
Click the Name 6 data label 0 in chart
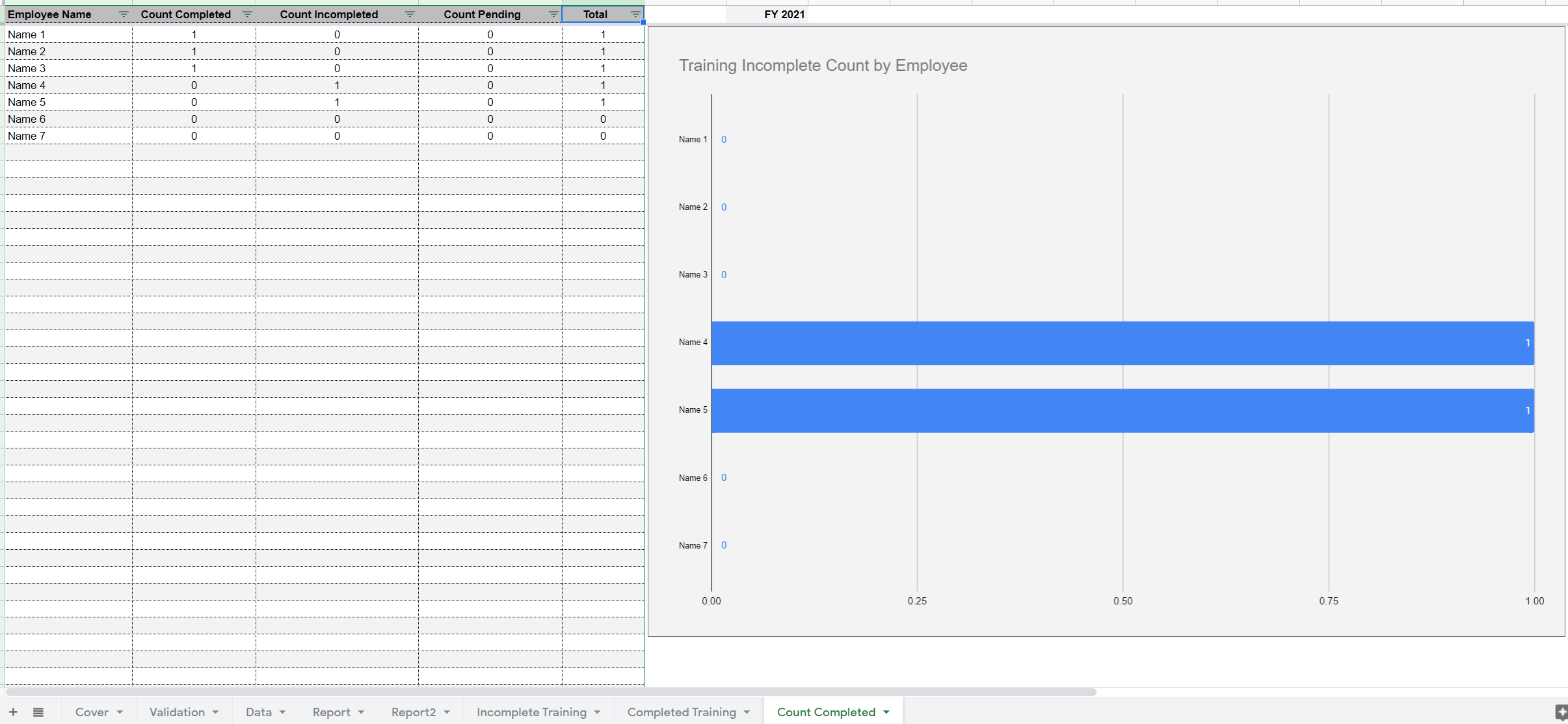(724, 478)
